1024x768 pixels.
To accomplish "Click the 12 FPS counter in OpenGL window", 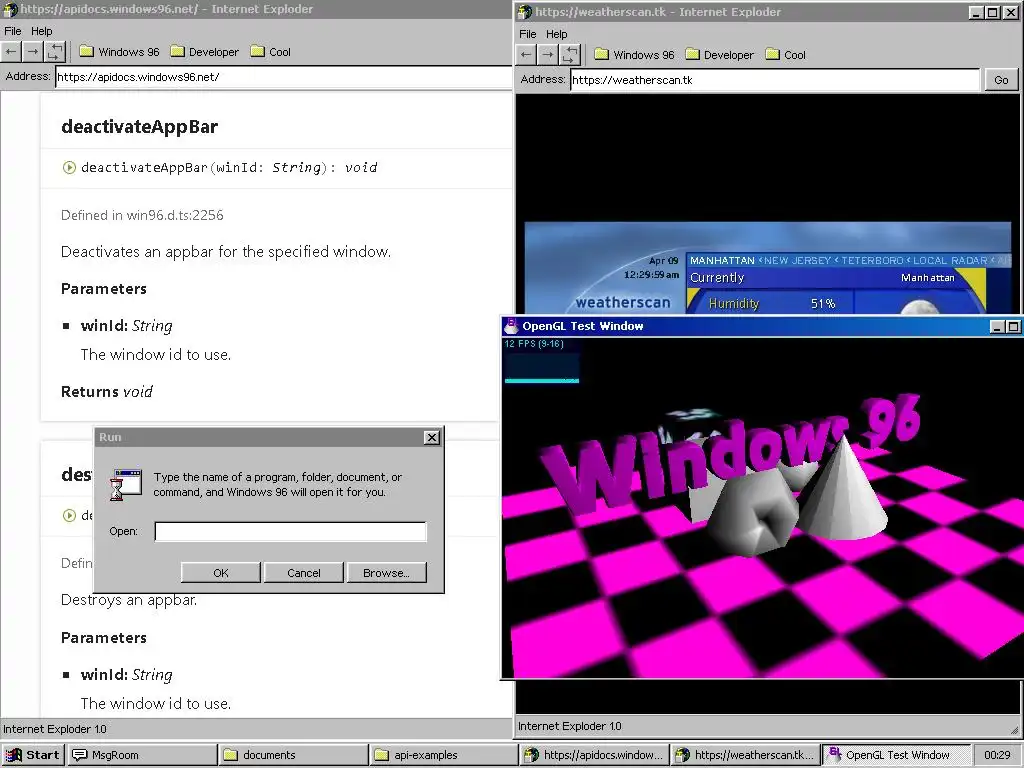I will [534, 344].
